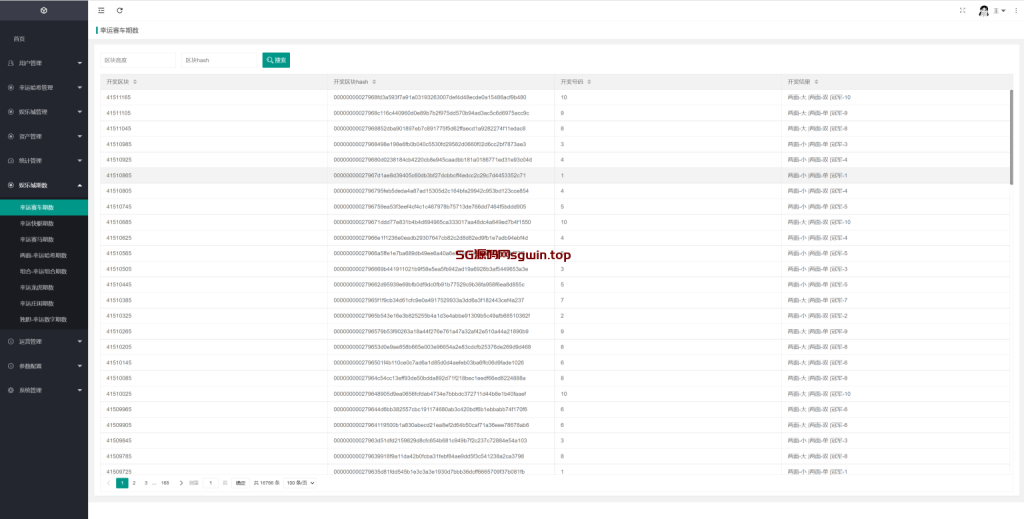Toggle the sidebar collapse icon

[101, 10]
